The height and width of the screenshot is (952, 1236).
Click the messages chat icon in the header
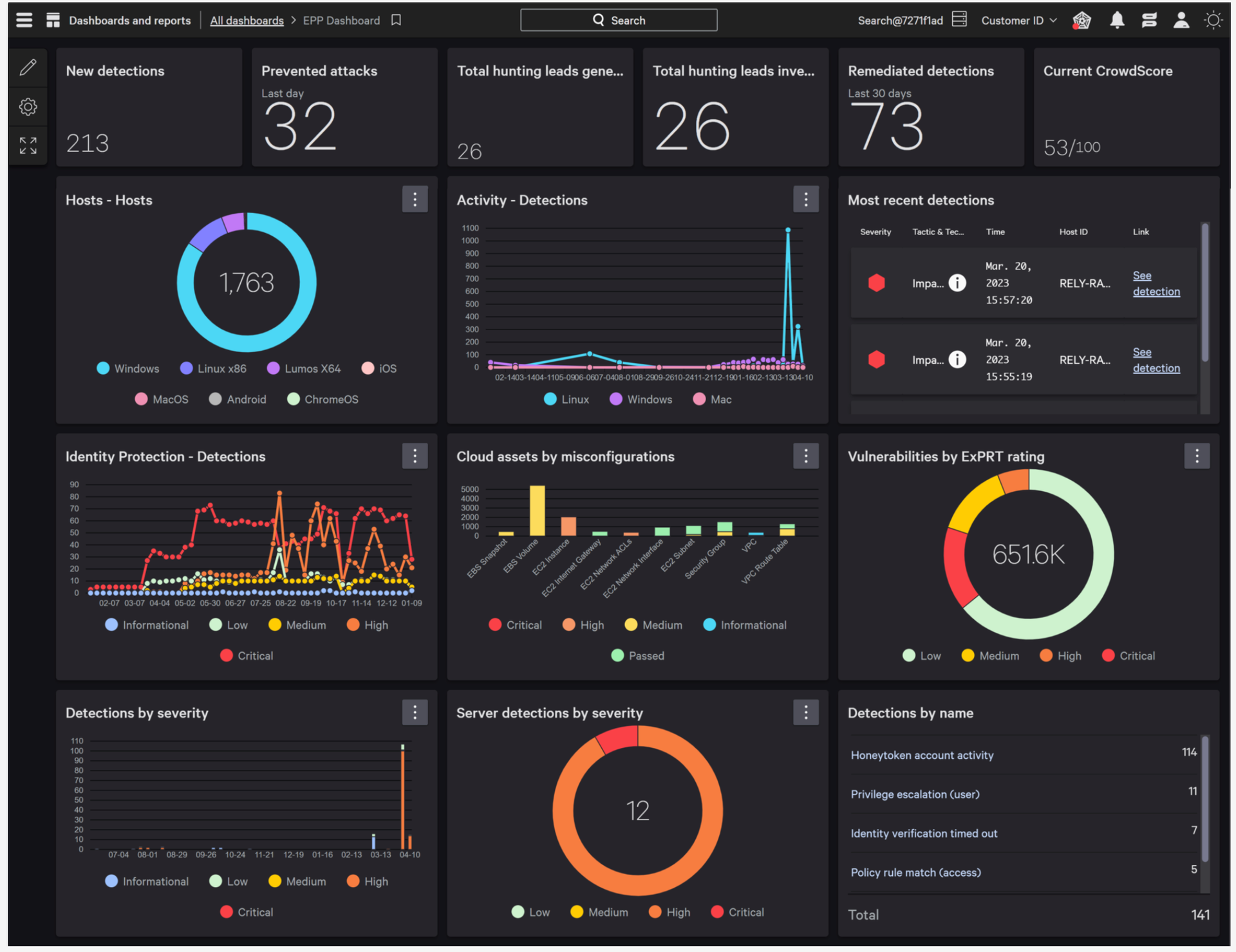click(1148, 20)
